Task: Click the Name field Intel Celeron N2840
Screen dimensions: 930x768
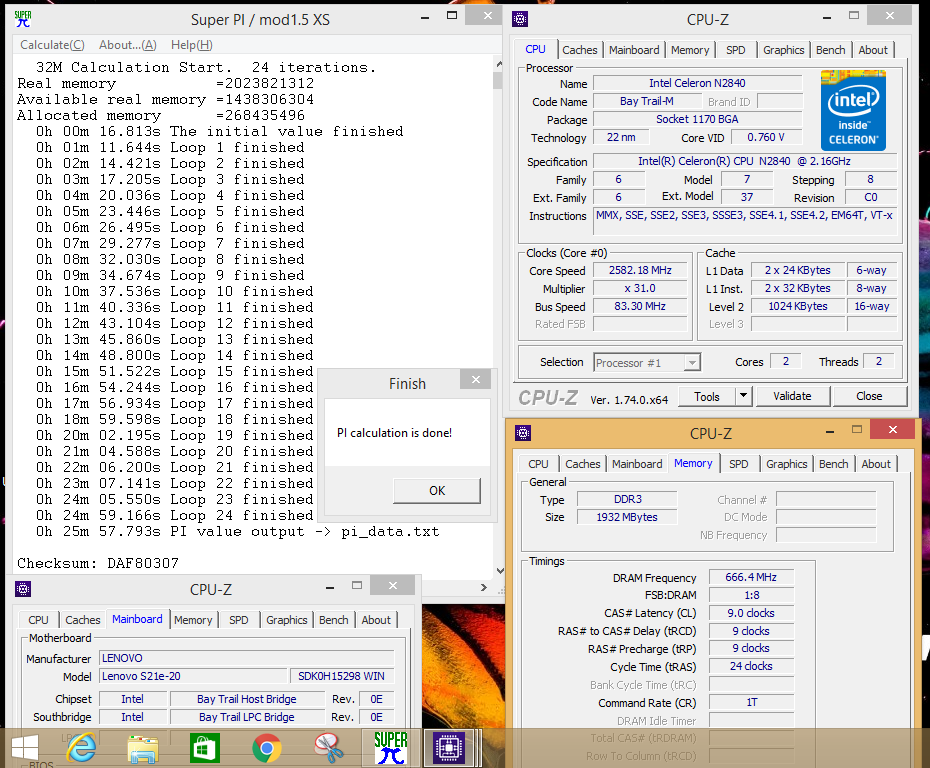Action: (698, 83)
